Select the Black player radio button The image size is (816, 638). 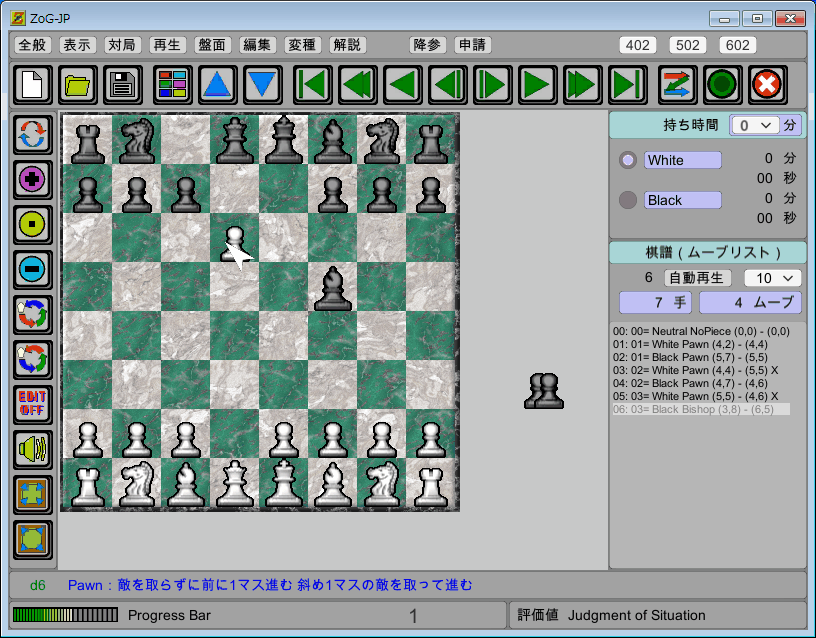(628, 200)
